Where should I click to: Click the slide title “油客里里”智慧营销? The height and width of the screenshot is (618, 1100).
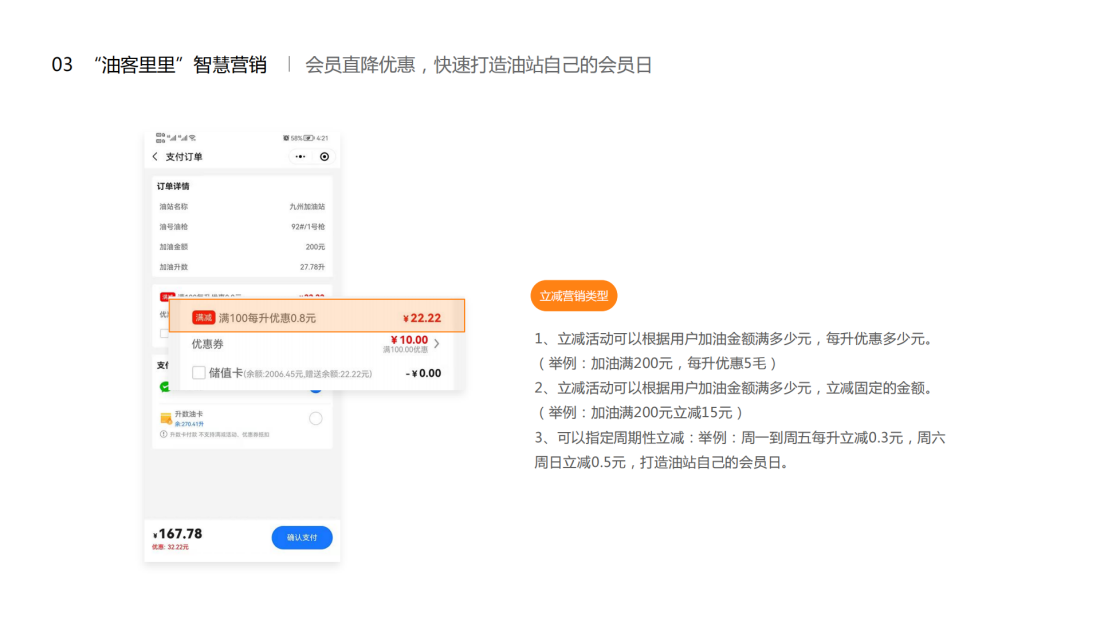(x=180, y=65)
